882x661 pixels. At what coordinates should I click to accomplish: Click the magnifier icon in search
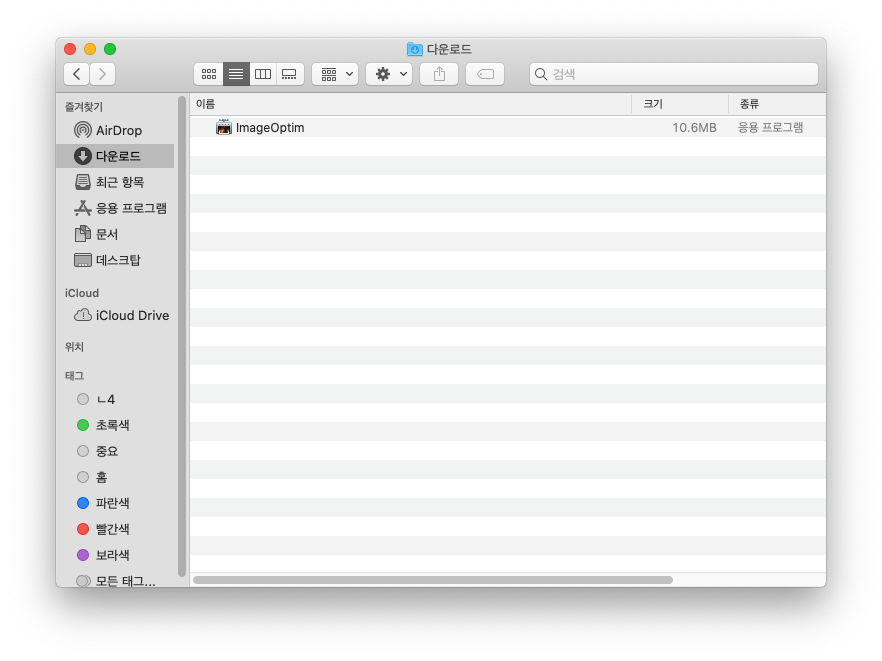(x=541, y=74)
